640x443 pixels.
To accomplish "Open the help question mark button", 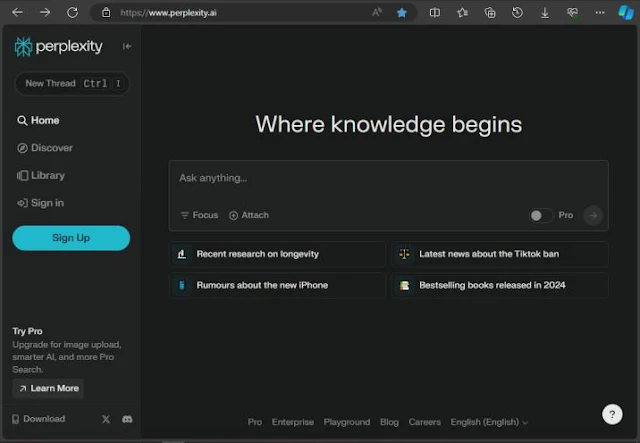I will [x=612, y=414].
